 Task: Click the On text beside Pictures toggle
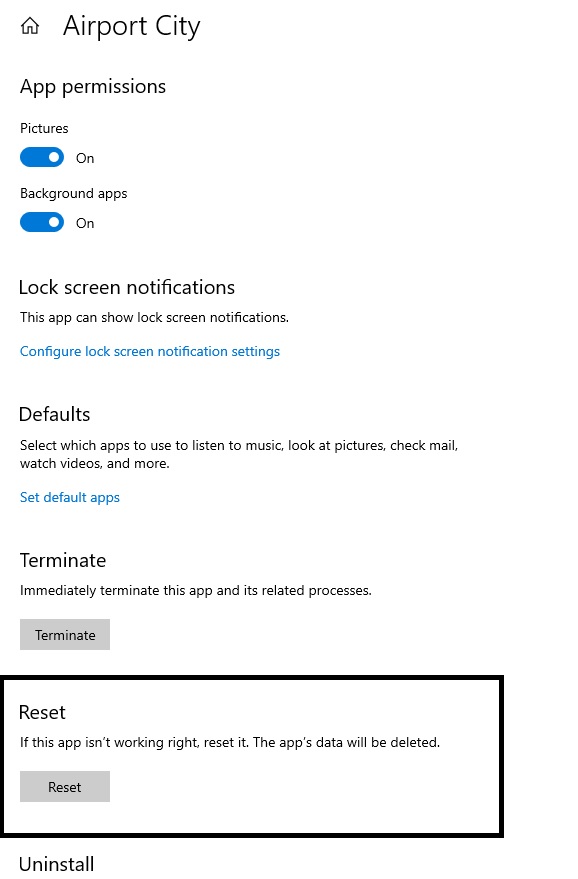[85, 159]
